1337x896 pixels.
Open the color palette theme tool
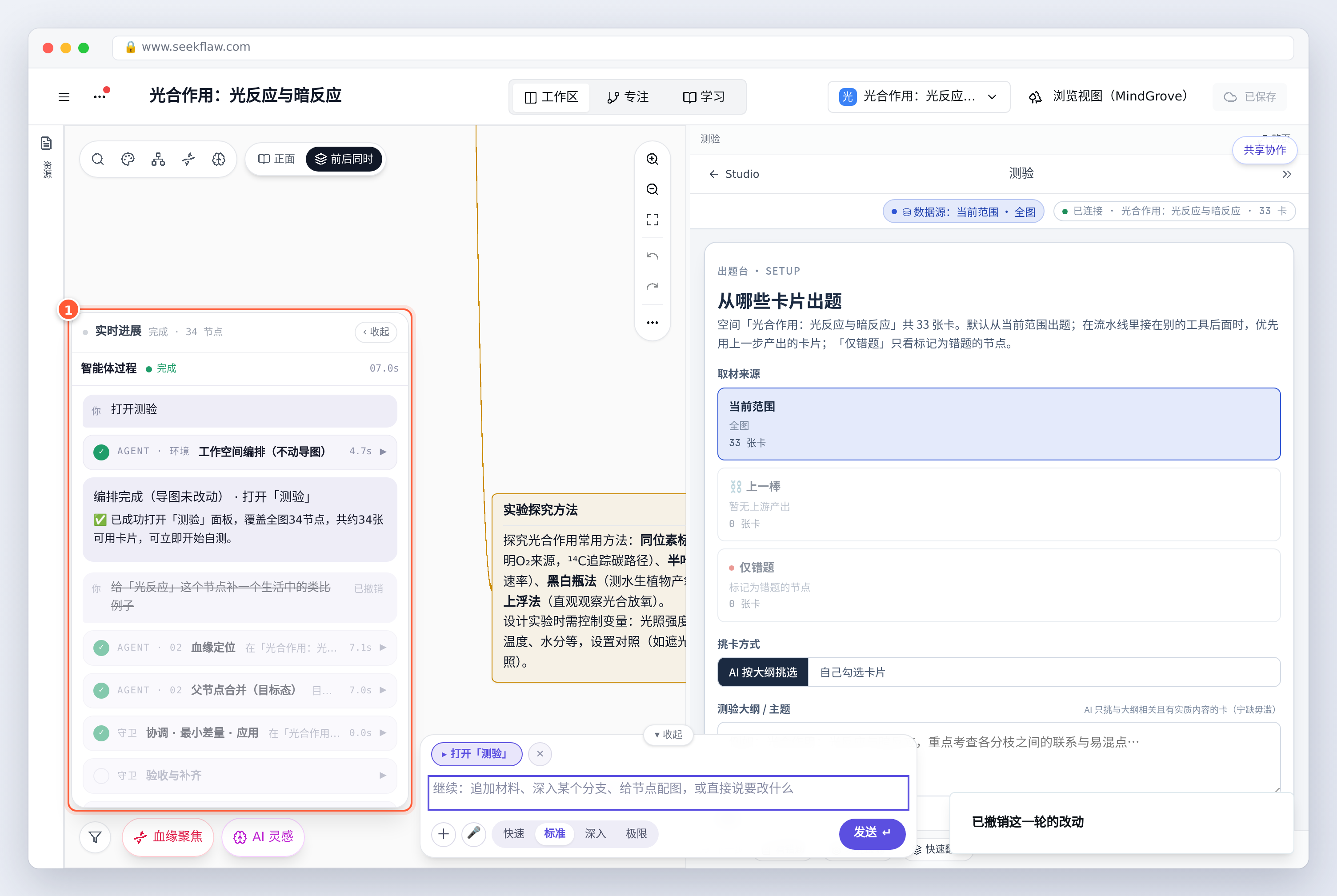[128, 159]
